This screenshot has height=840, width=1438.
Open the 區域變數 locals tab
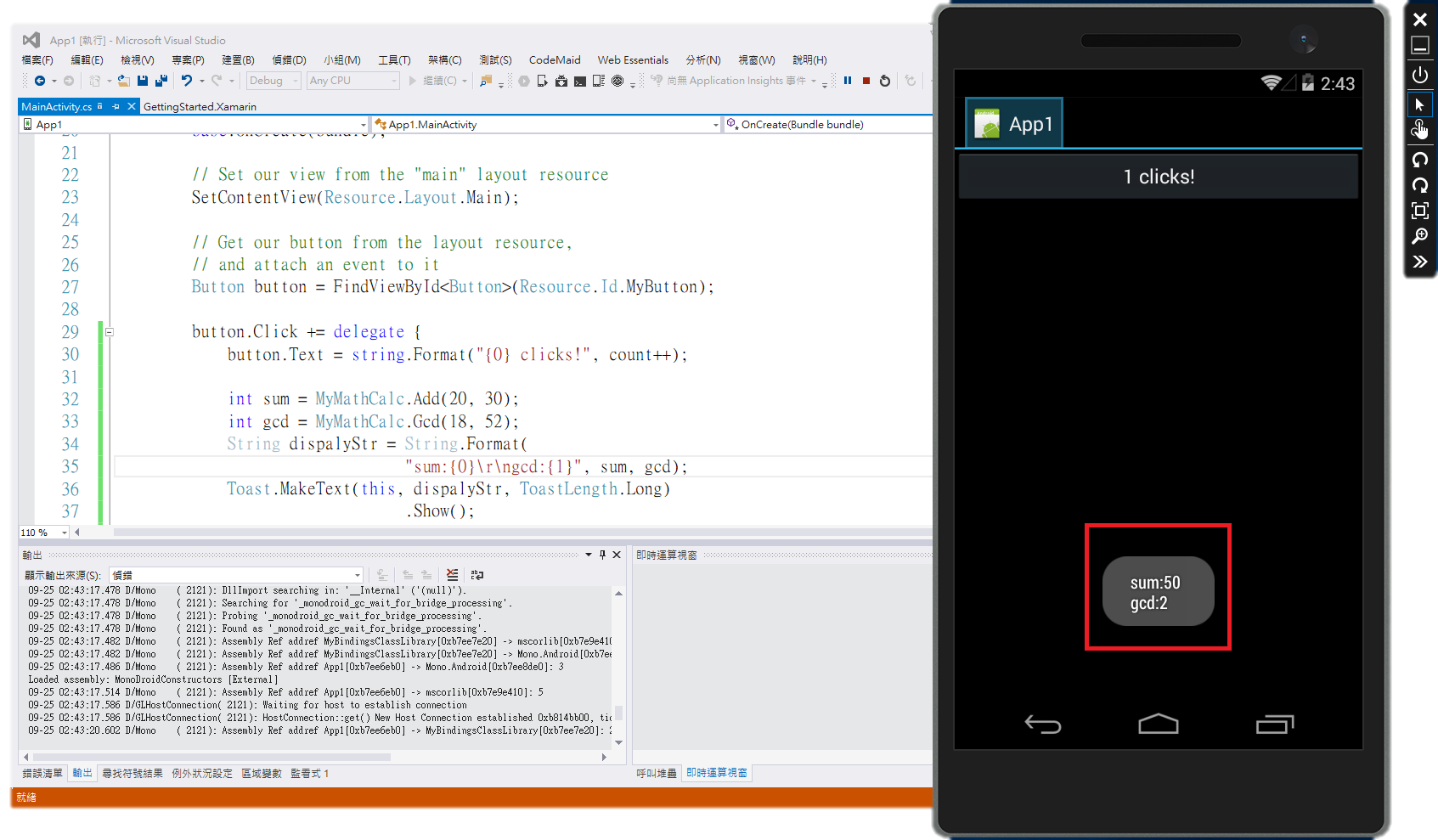[262, 773]
